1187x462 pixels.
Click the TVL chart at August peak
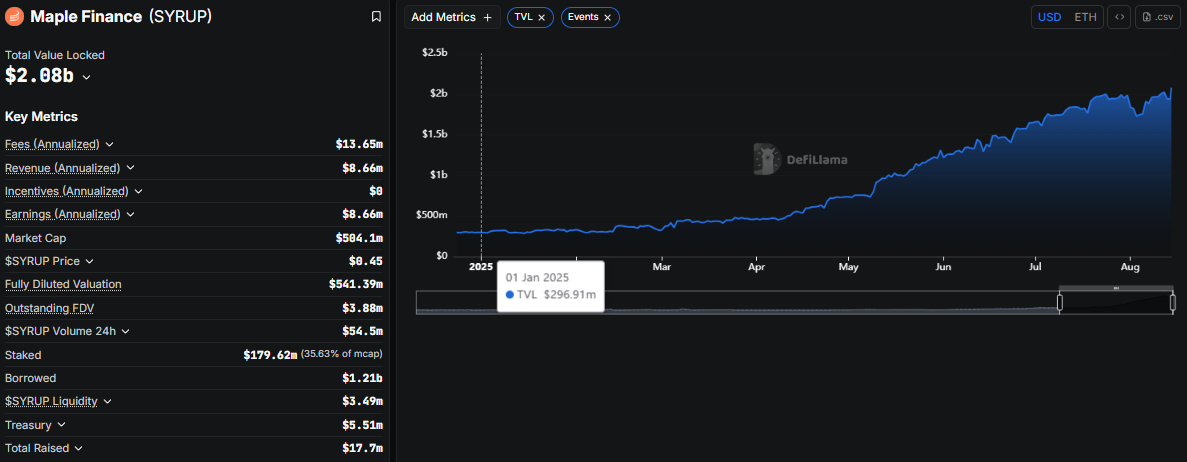tap(1171, 89)
